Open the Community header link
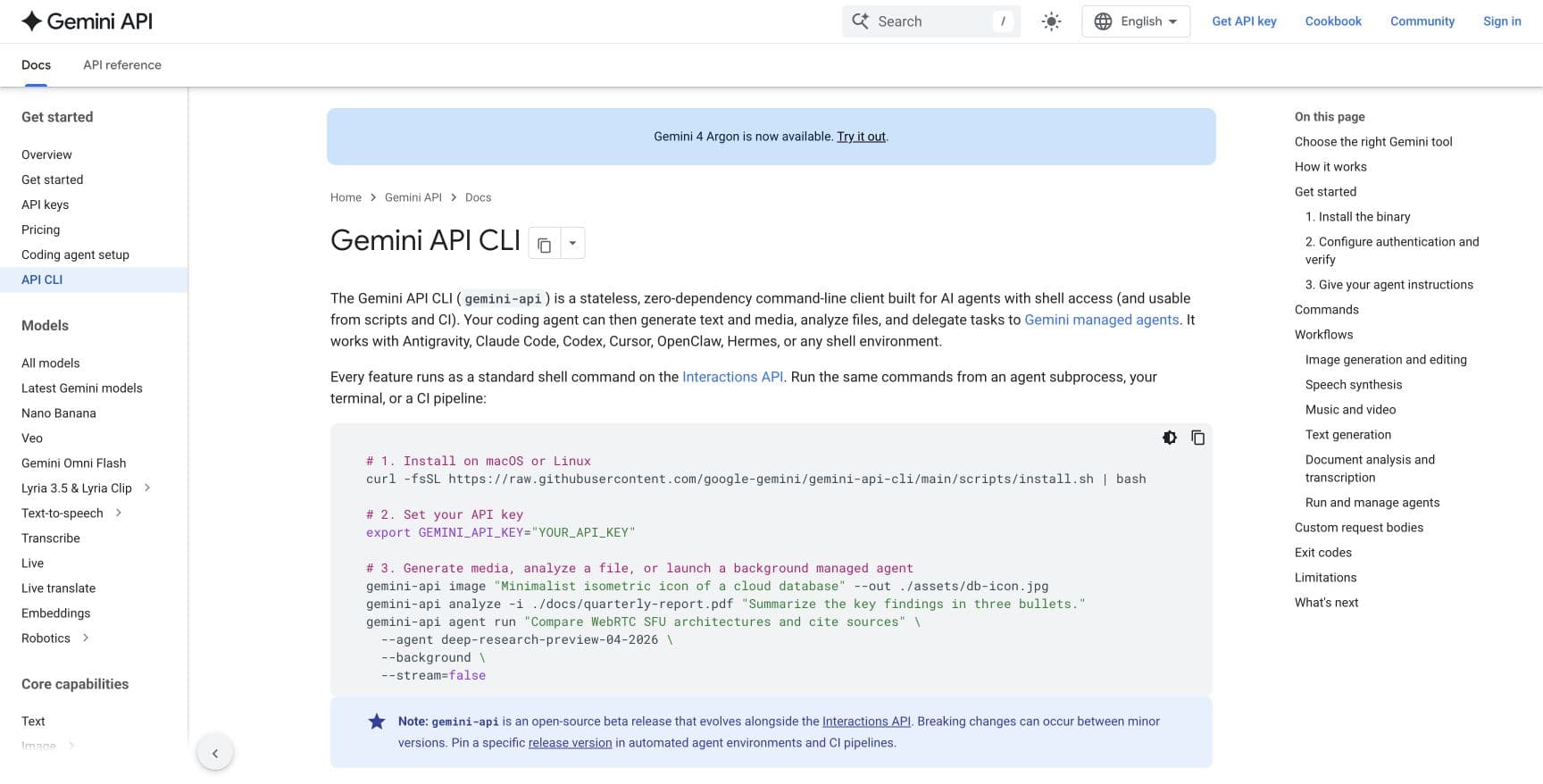Viewport: 1543px width, 784px height. pos(1422,21)
